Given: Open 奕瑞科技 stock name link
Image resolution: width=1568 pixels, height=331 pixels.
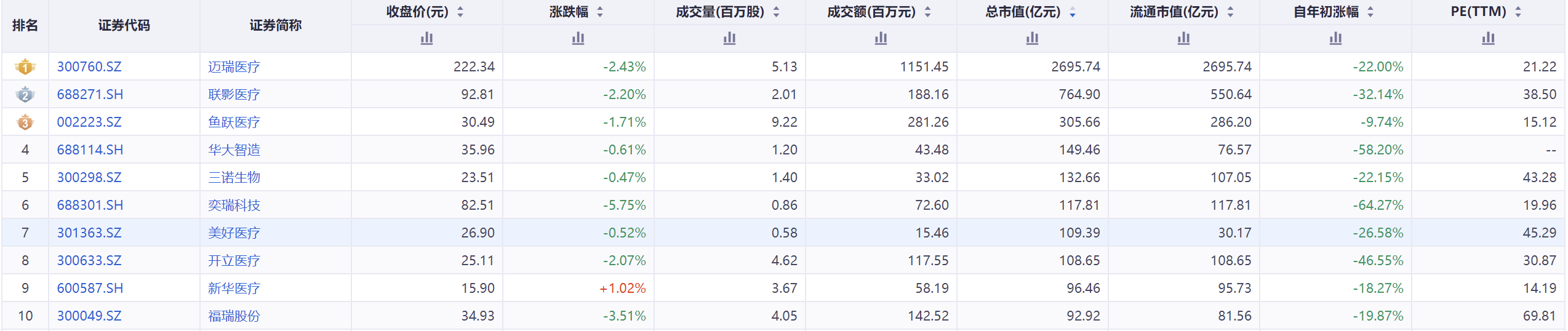Looking at the screenshot, I should tap(234, 205).
